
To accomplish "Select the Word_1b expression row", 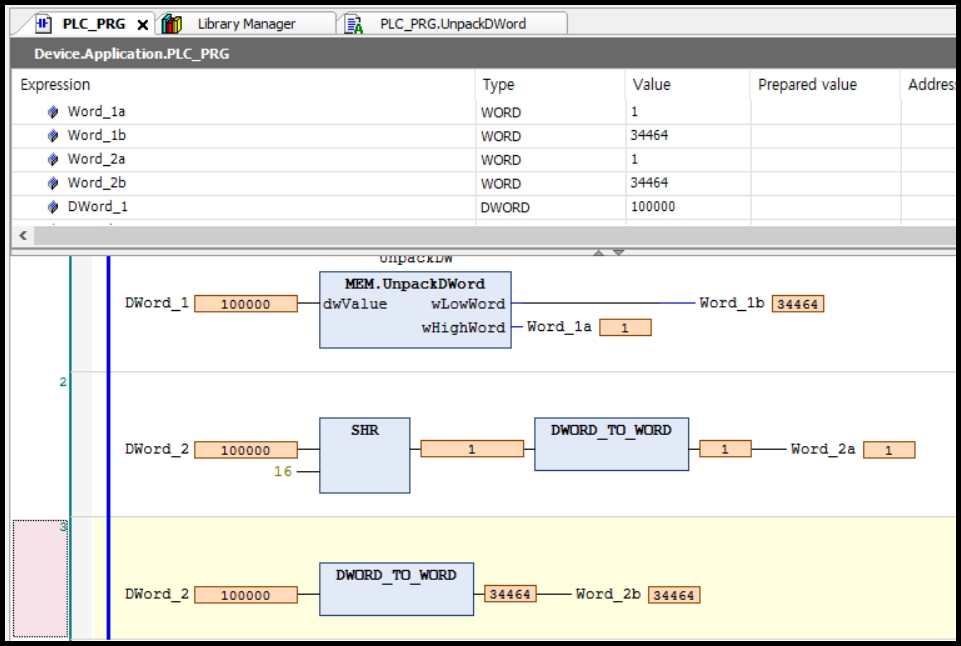I will tap(483, 135).
